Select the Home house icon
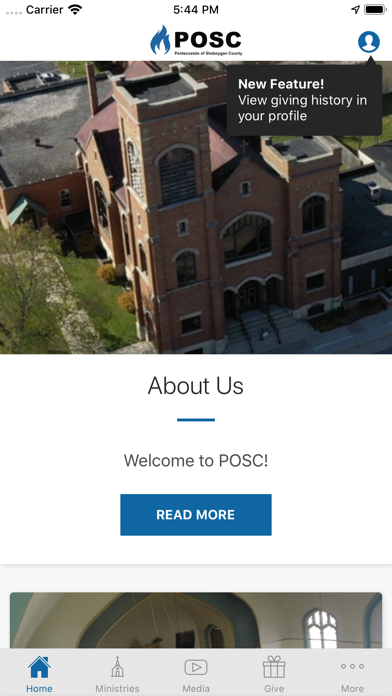Viewport: 392px width, 696px height. coord(39,667)
